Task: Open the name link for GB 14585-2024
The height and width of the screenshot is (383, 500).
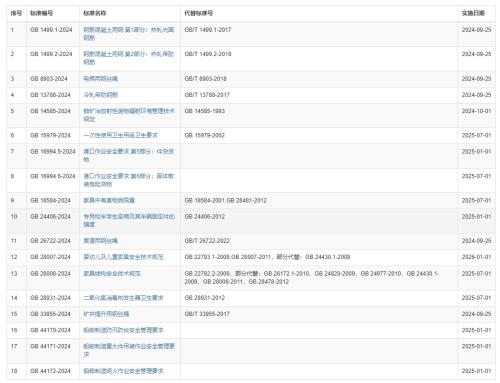Action: [129, 115]
